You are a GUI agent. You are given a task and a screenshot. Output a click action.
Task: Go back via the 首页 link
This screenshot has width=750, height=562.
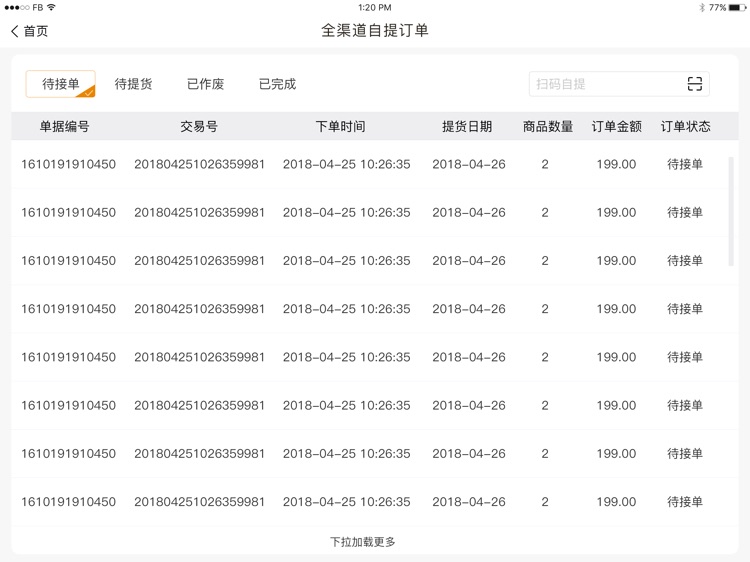click(x=36, y=31)
